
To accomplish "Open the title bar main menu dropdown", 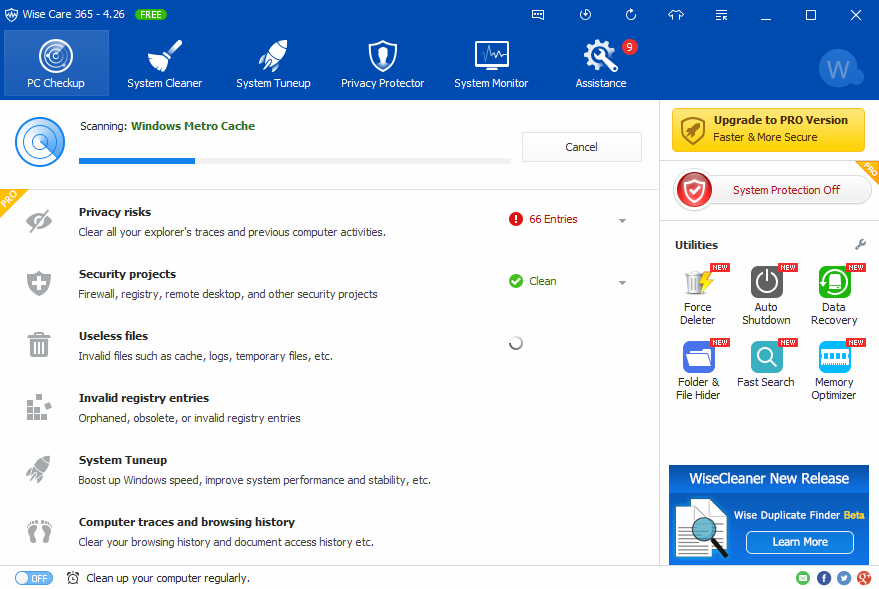I will [721, 15].
